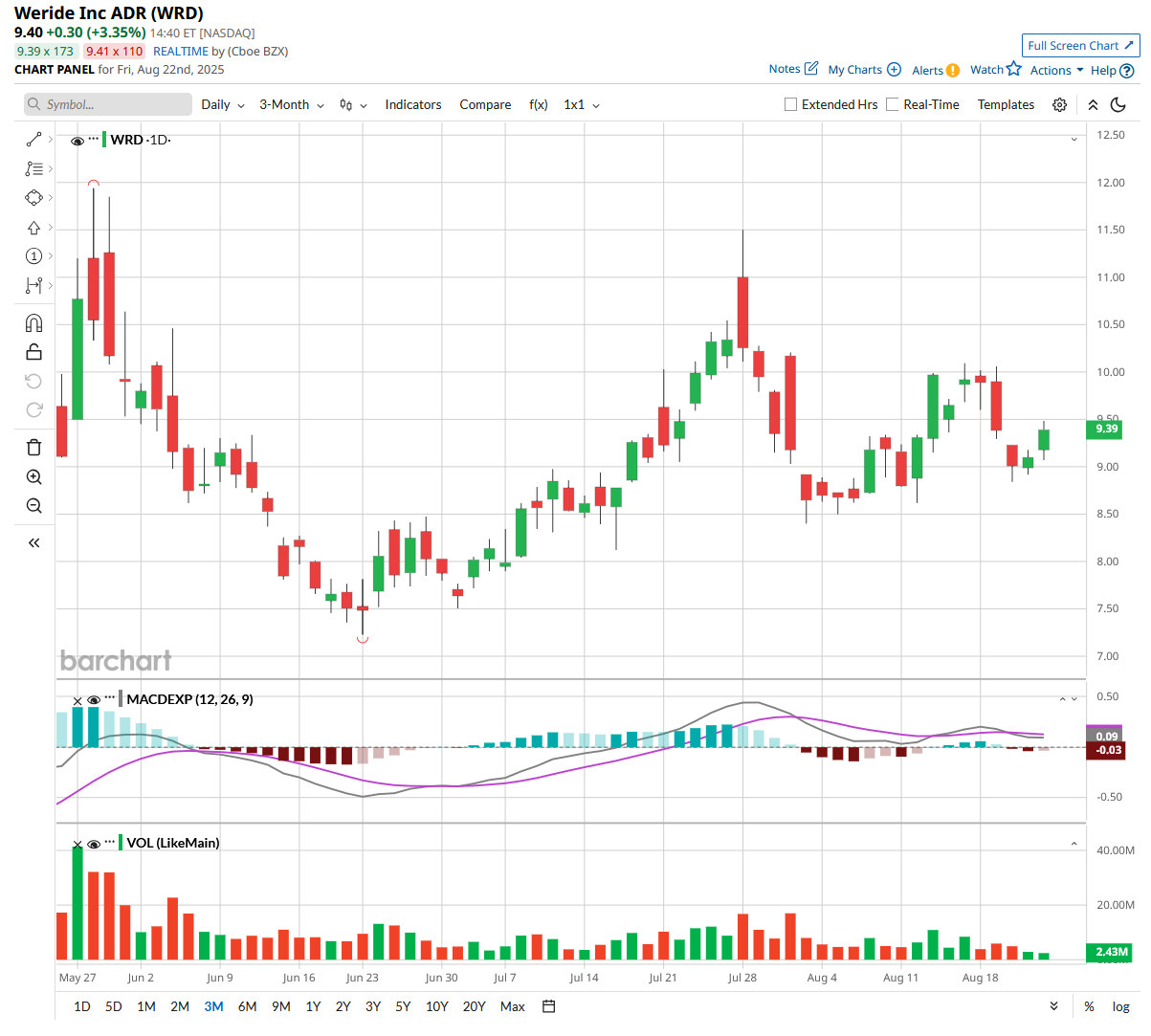
Task: Open the 3-Month period dropdown
Action: coord(292,104)
